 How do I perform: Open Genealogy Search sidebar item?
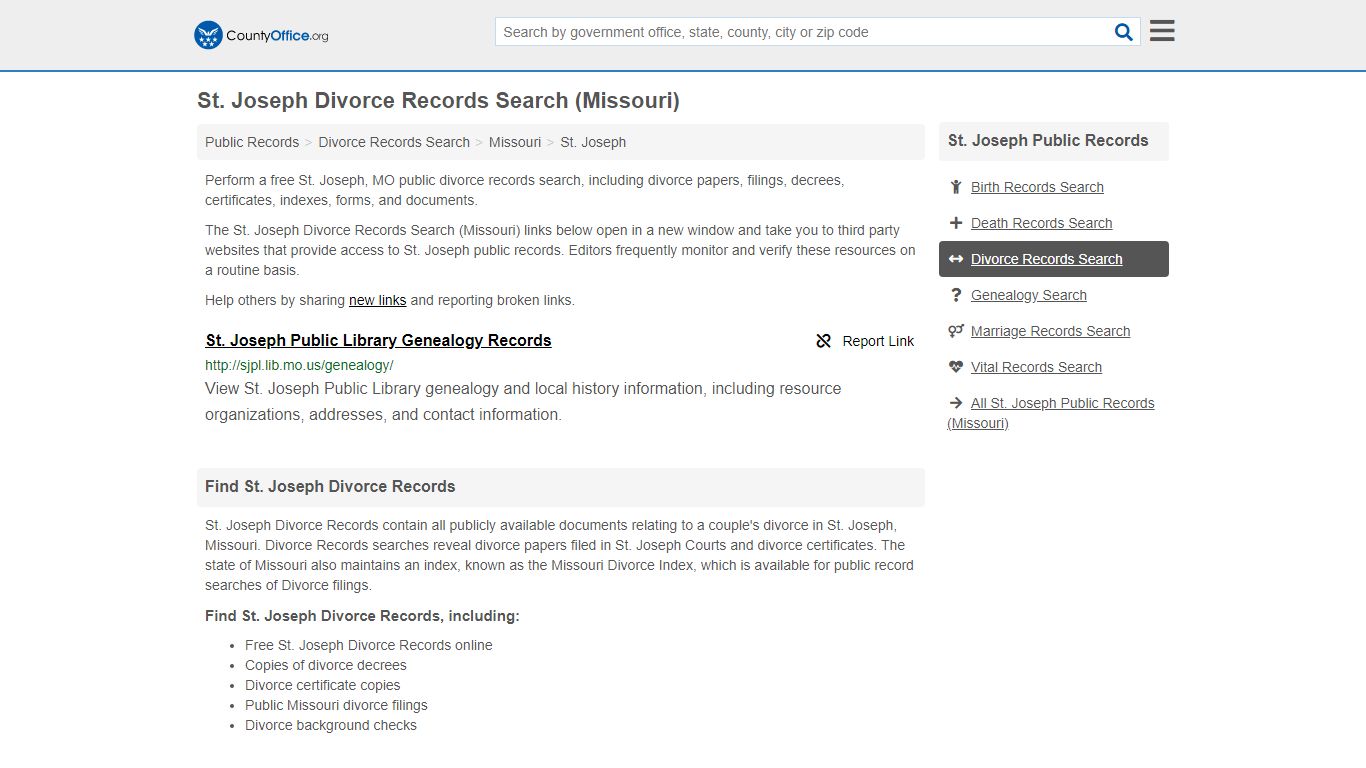click(x=1028, y=295)
